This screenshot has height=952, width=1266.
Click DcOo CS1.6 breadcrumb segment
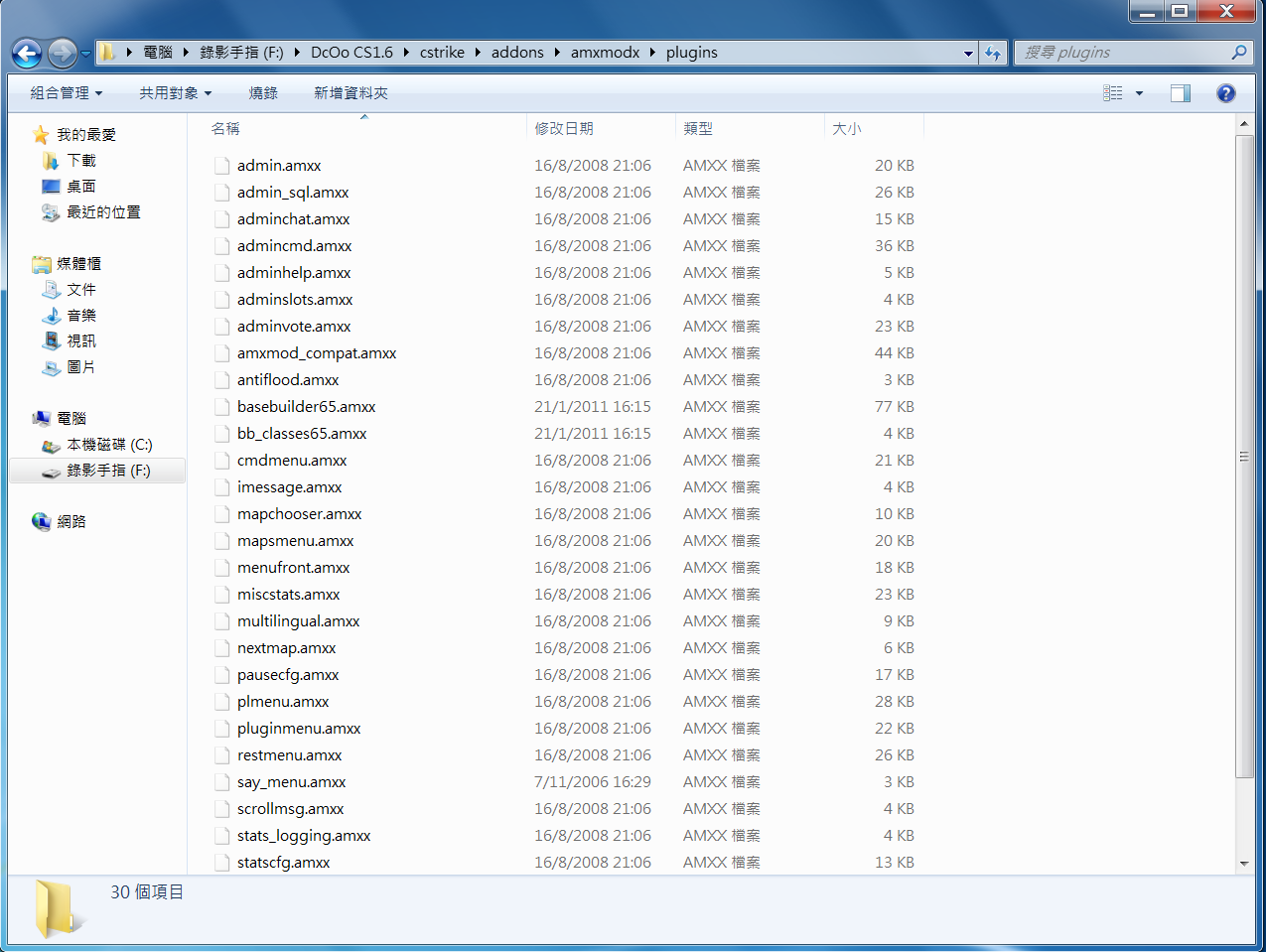coord(352,53)
